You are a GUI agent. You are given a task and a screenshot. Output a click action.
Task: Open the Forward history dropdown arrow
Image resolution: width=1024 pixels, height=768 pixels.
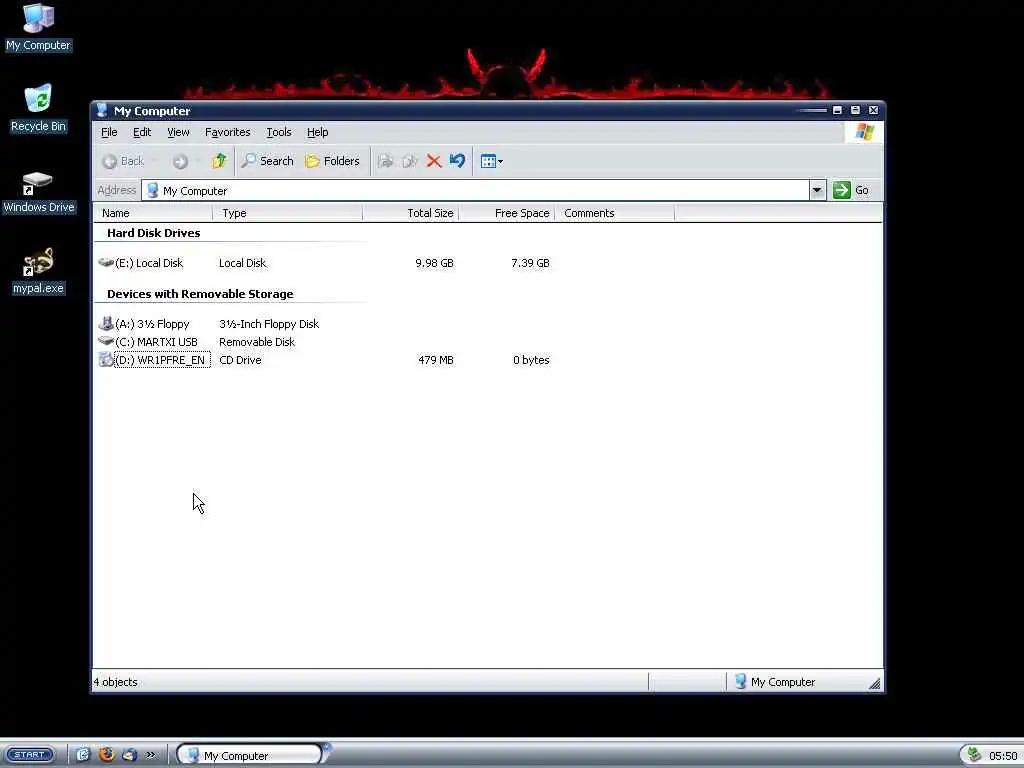point(198,161)
